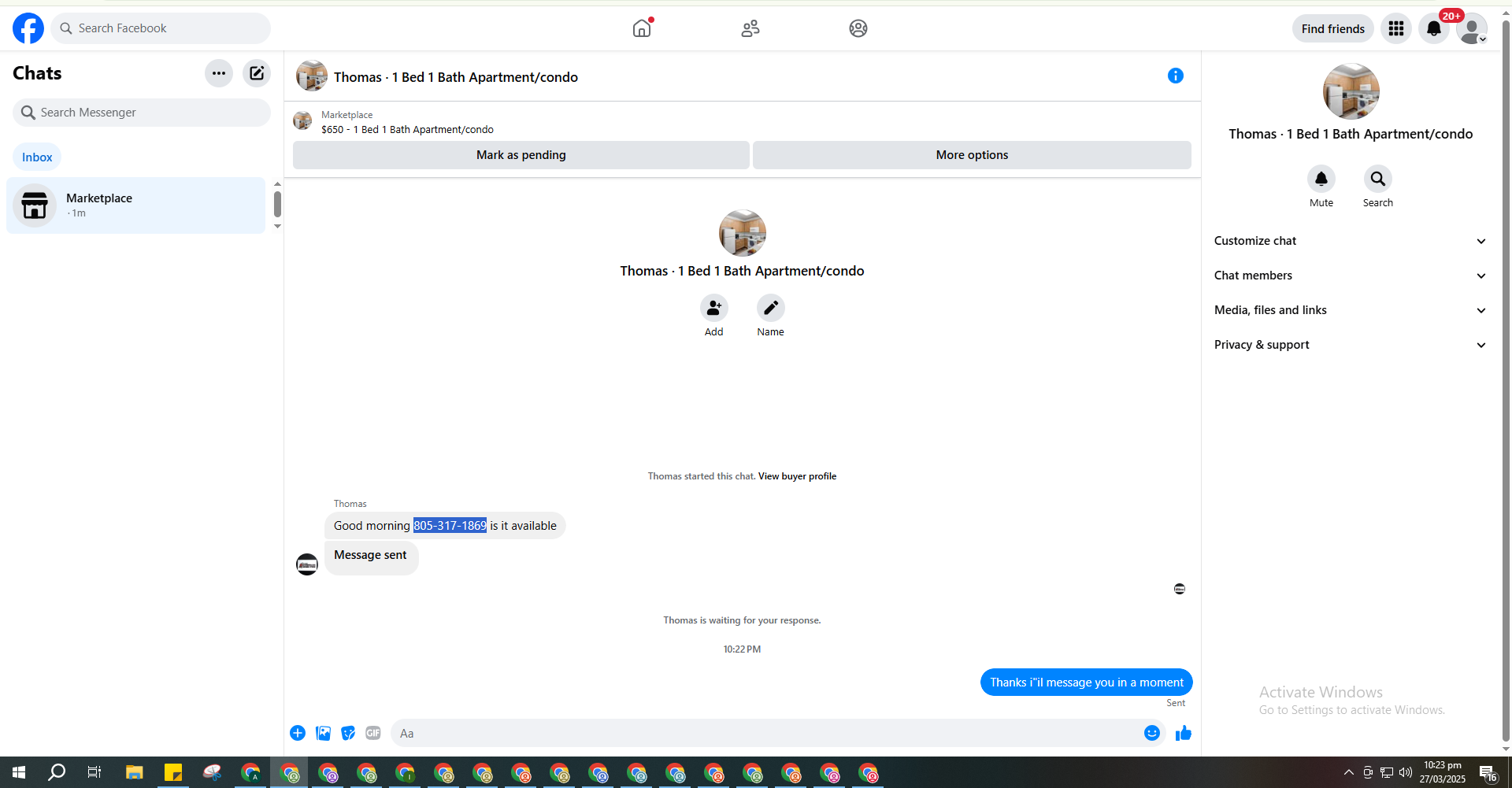Click the chat list scroll up arrow
Screen dimensions: 1512x788
(277, 184)
